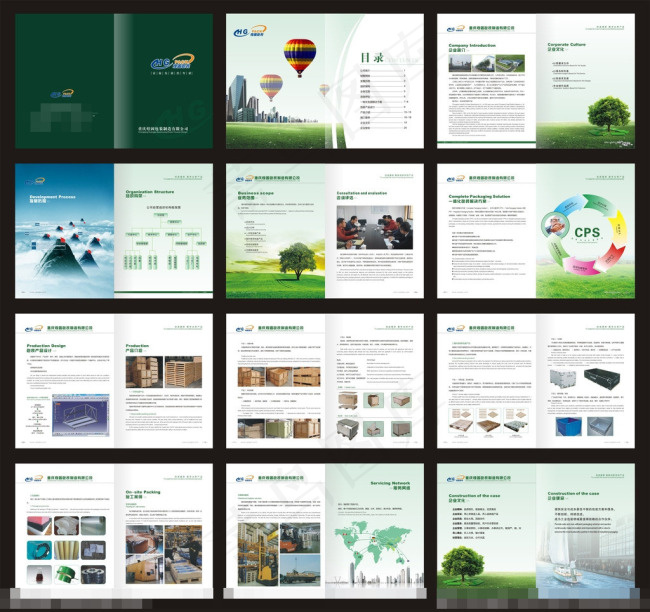Image resolution: width=650 pixels, height=612 pixels.
Task: Click the Production Design heading
Action: pyautogui.click(x=46, y=345)
